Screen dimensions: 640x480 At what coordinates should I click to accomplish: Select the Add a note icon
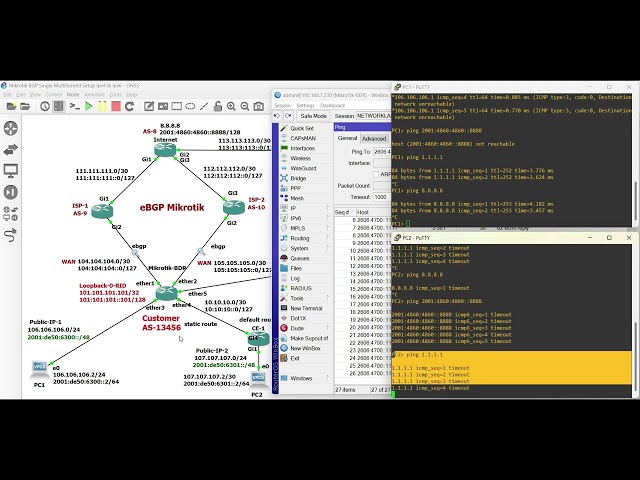click(149, 107)
